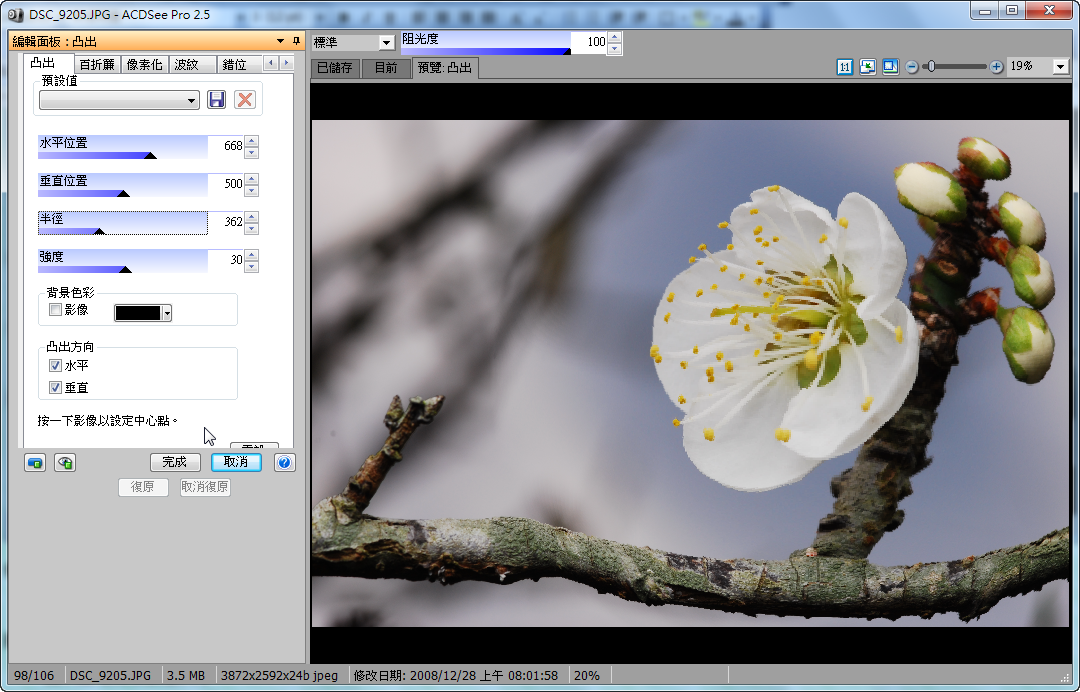Enable the 影像 background checkbox
The image size is (1080, 692).
pyautogui.click(x=56, y=310)
